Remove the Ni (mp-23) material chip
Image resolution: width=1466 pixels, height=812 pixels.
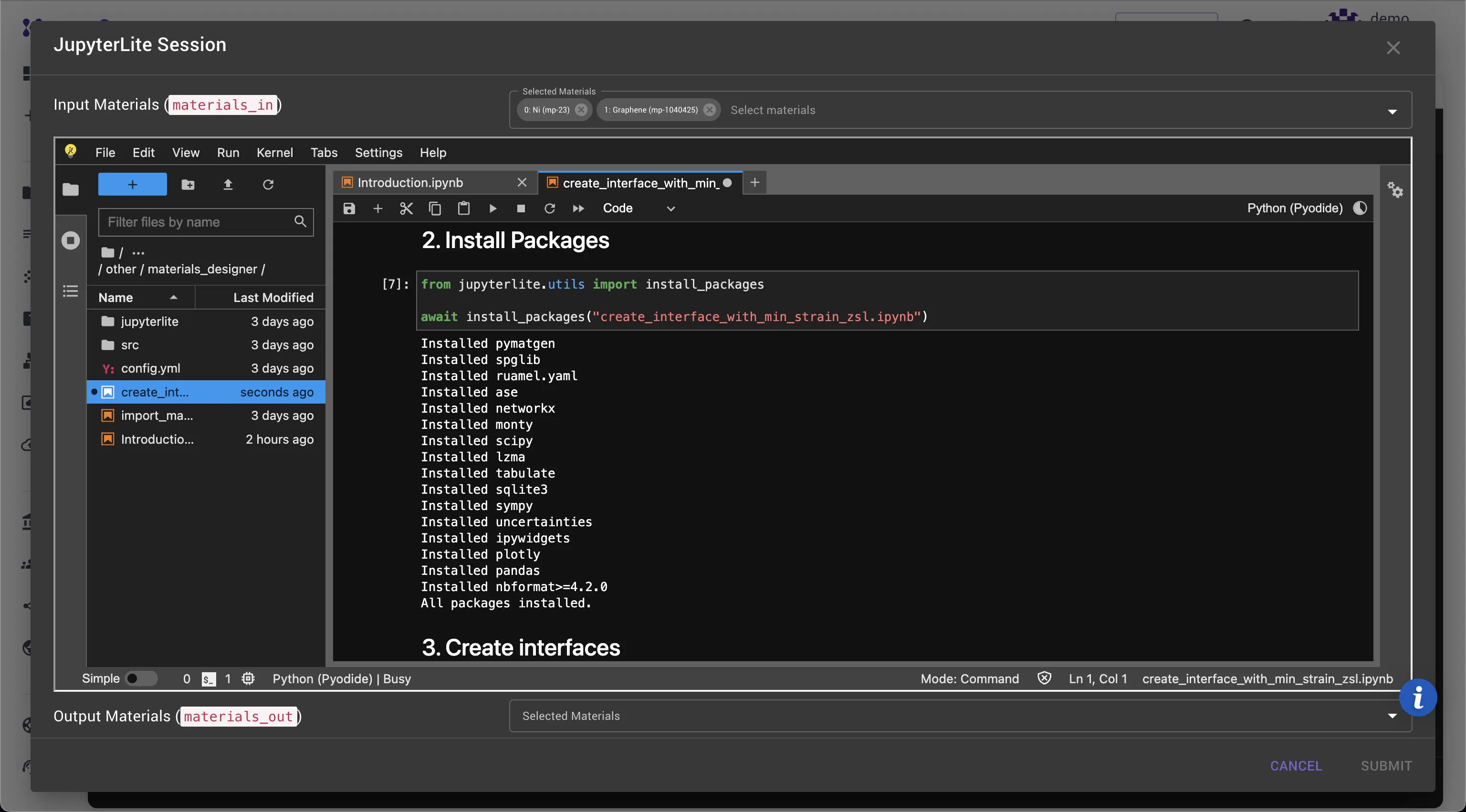(x=580, y=110)
